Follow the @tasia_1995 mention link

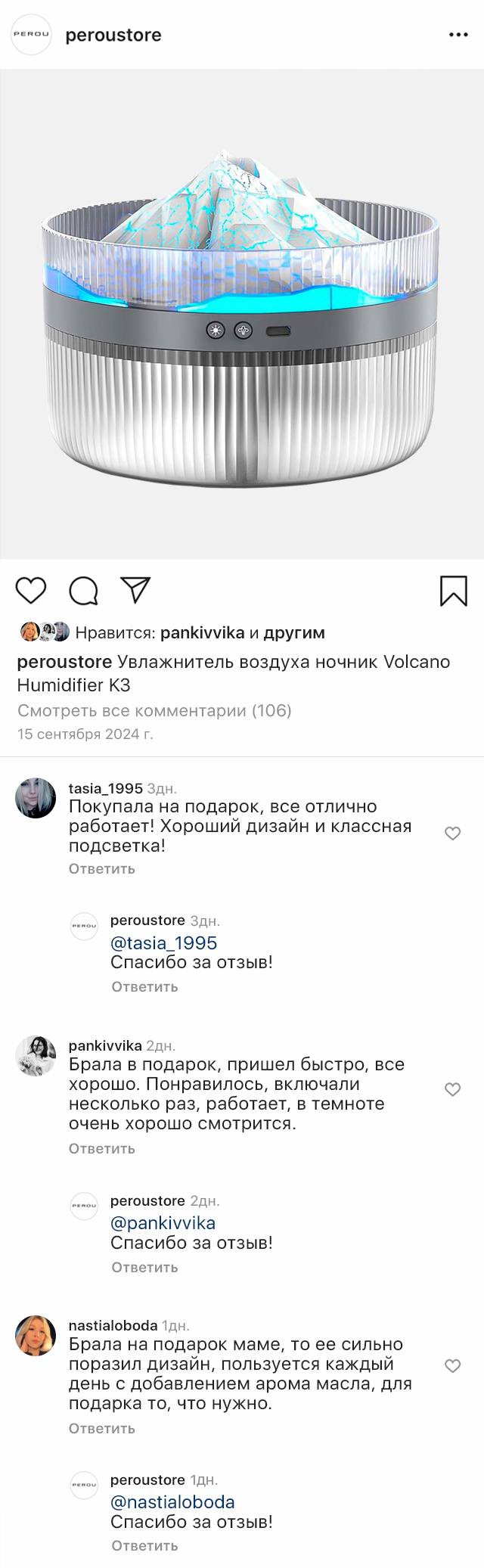pyautogui.click(x=163, y=943)
